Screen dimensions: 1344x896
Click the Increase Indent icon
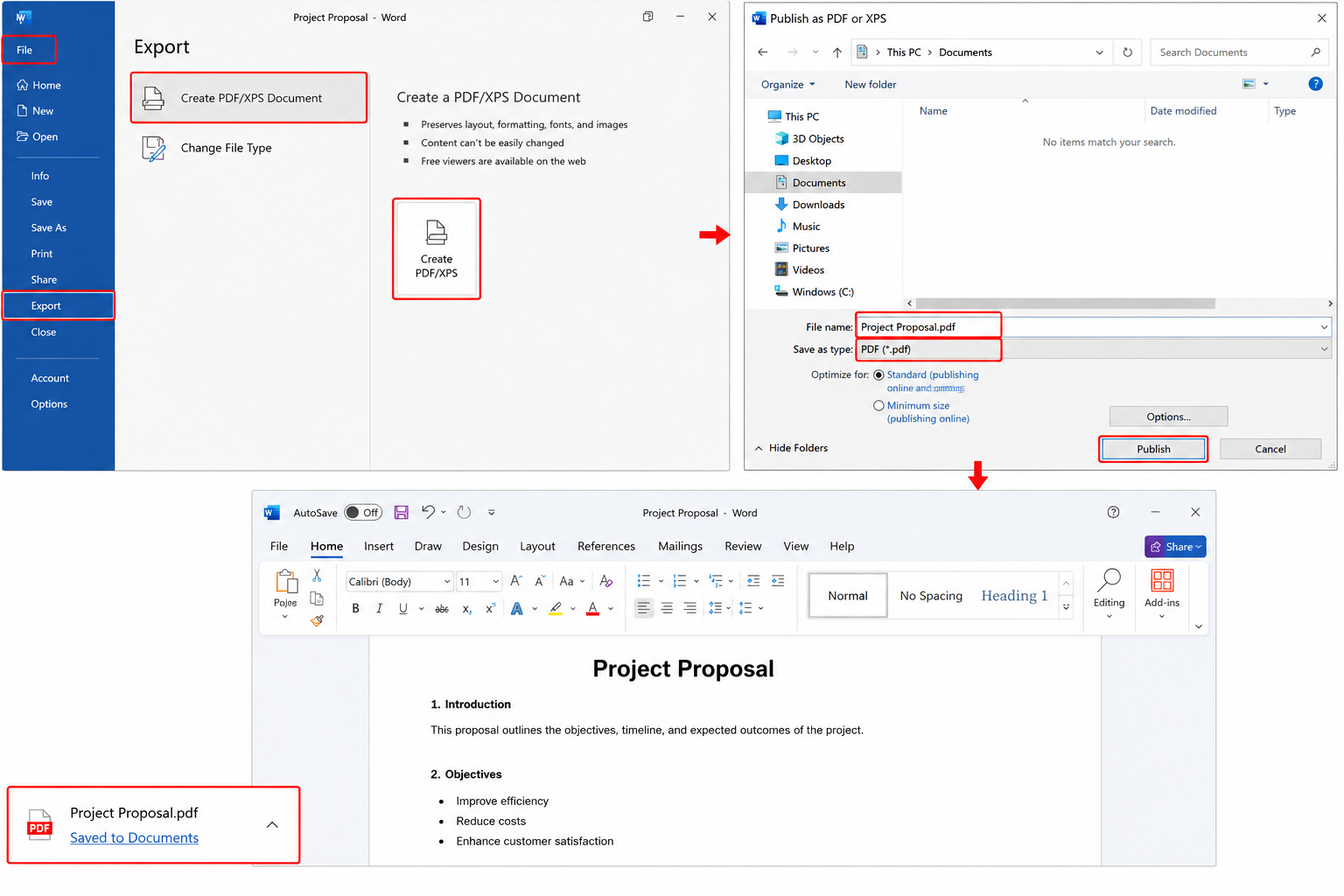click(778, 581)
